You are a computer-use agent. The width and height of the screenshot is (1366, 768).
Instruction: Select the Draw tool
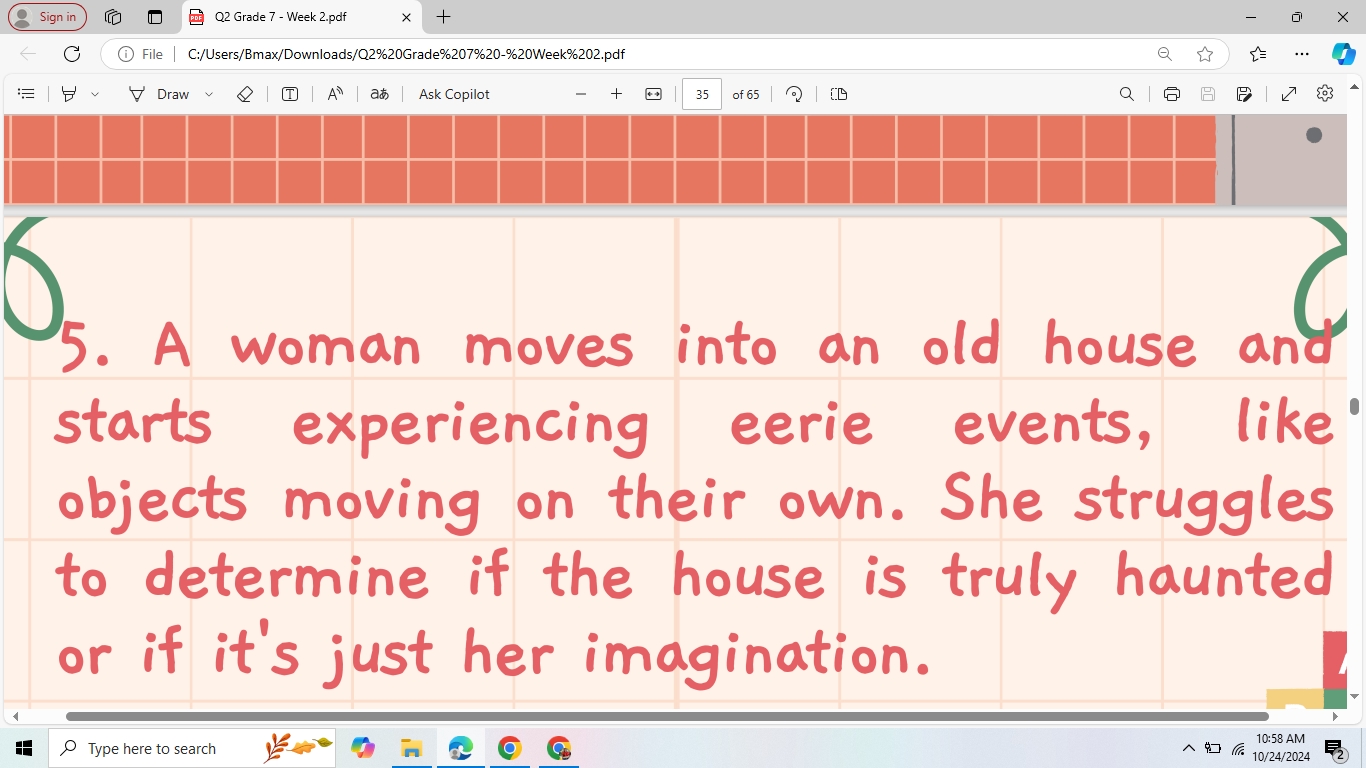click(159, 94)
